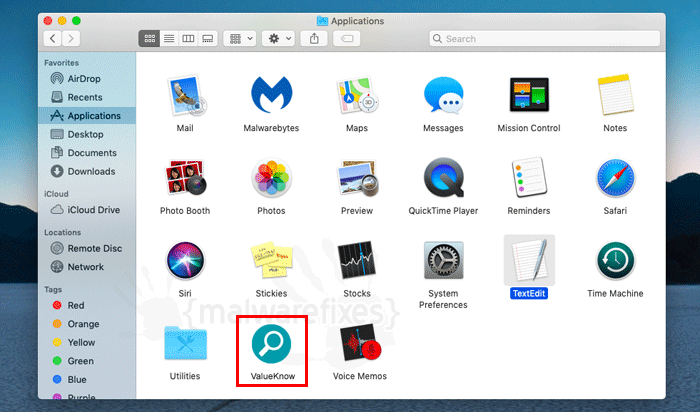Click the iCloud sidebar heading
The image size is (700, 412).
pyautogui.click(x=56, y=194)
